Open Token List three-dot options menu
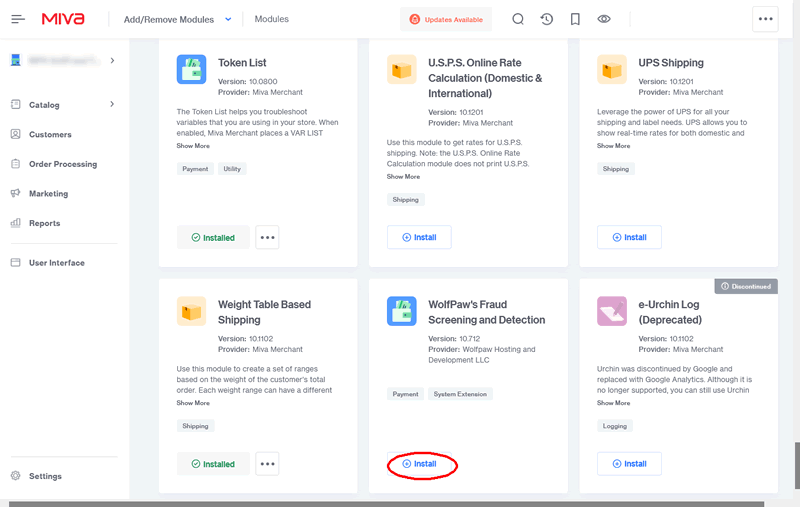This screenshot has height=507, width=800. pos(267,237)
